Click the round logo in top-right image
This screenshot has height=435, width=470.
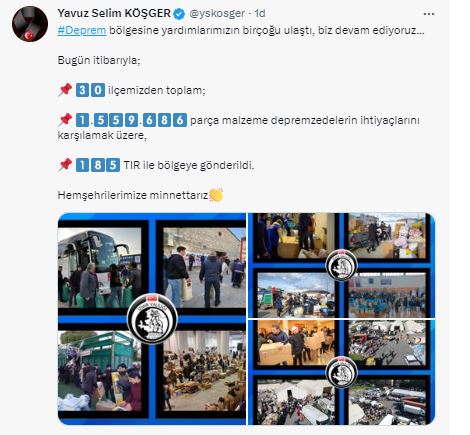click(x=341, y=266)
